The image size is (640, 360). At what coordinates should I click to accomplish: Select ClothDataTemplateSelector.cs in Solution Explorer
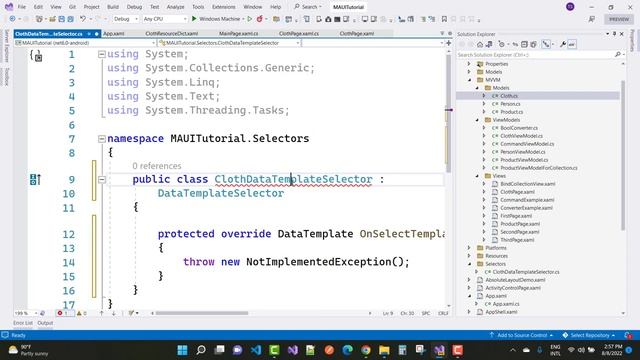coord(525,272)
